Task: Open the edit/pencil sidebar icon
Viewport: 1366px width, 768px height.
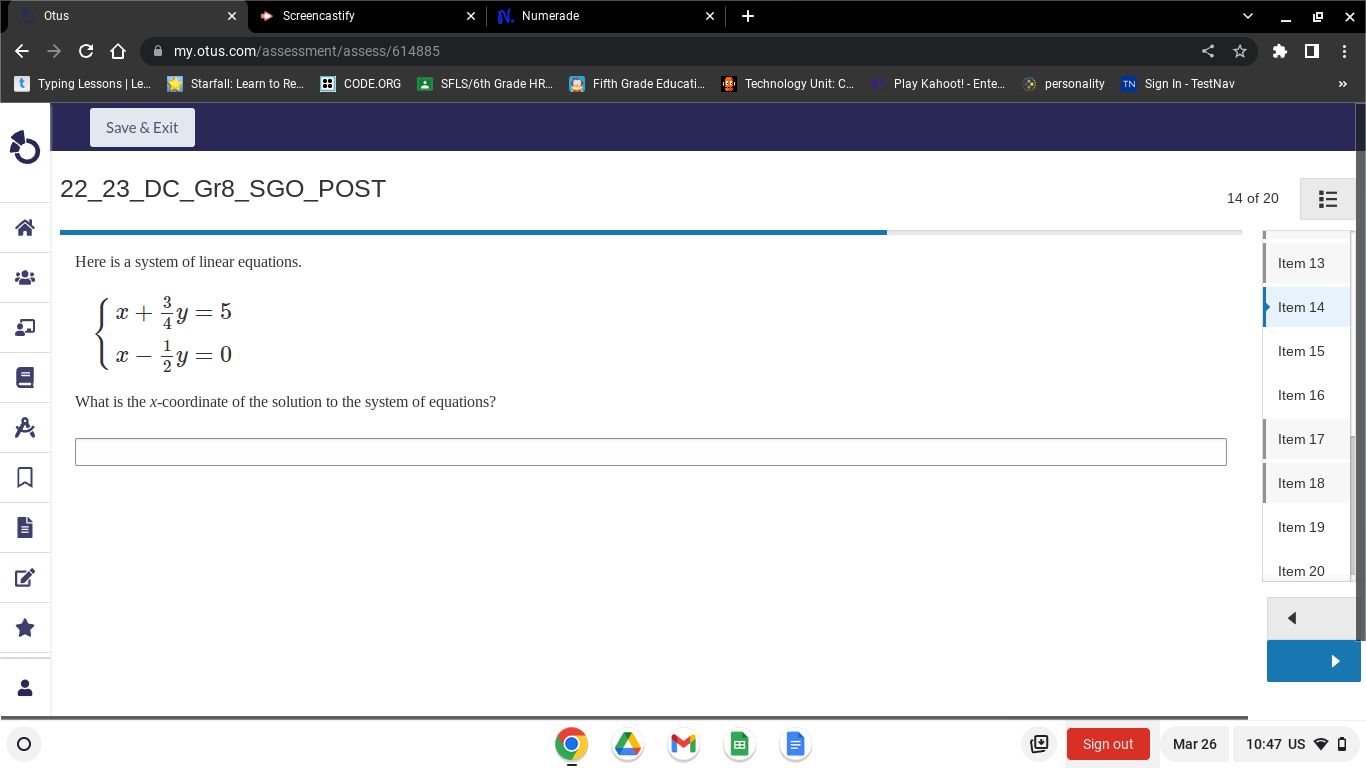Action: pyautogui.click(x=25, y=577)
